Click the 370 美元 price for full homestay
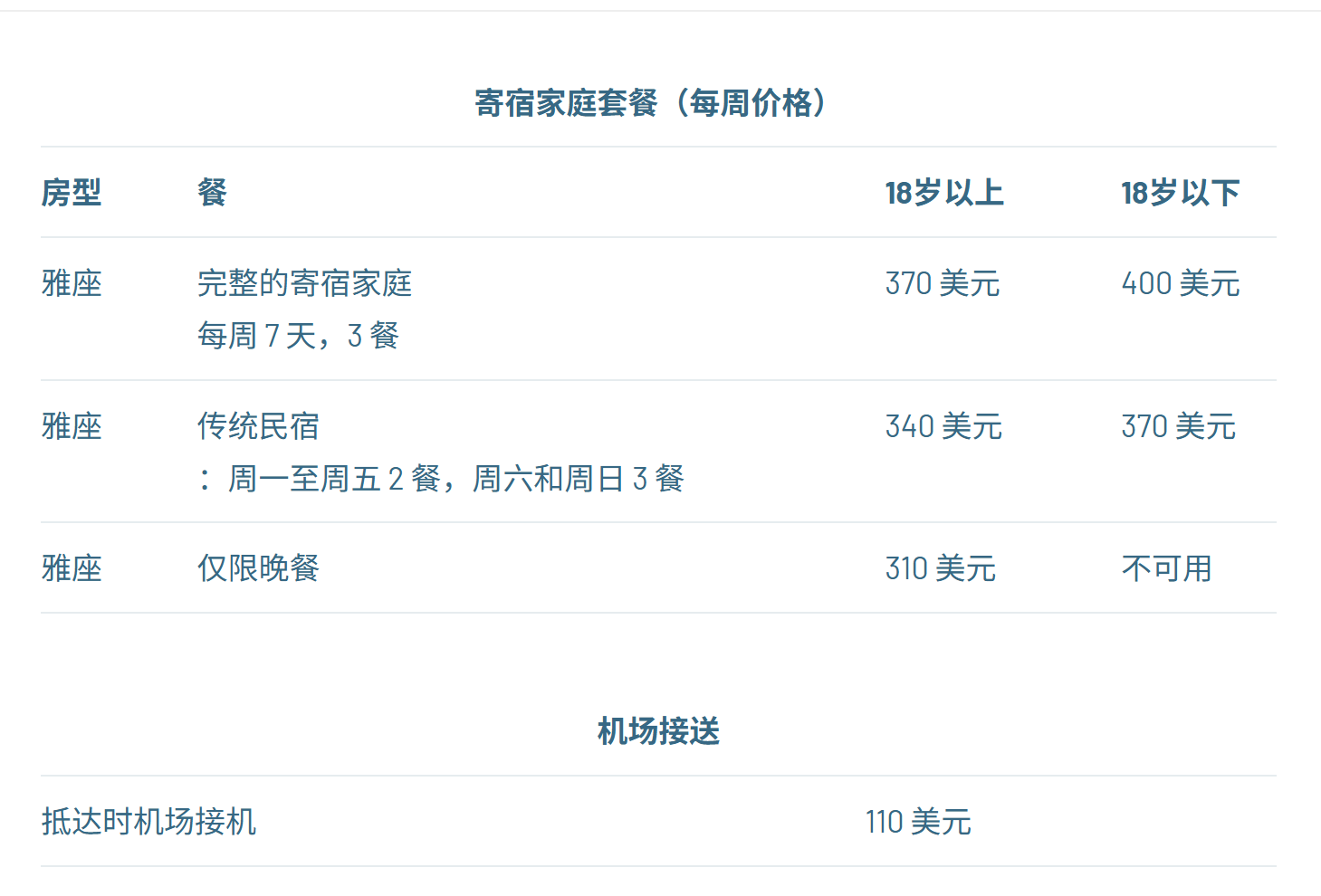 [x=943, y=283]
